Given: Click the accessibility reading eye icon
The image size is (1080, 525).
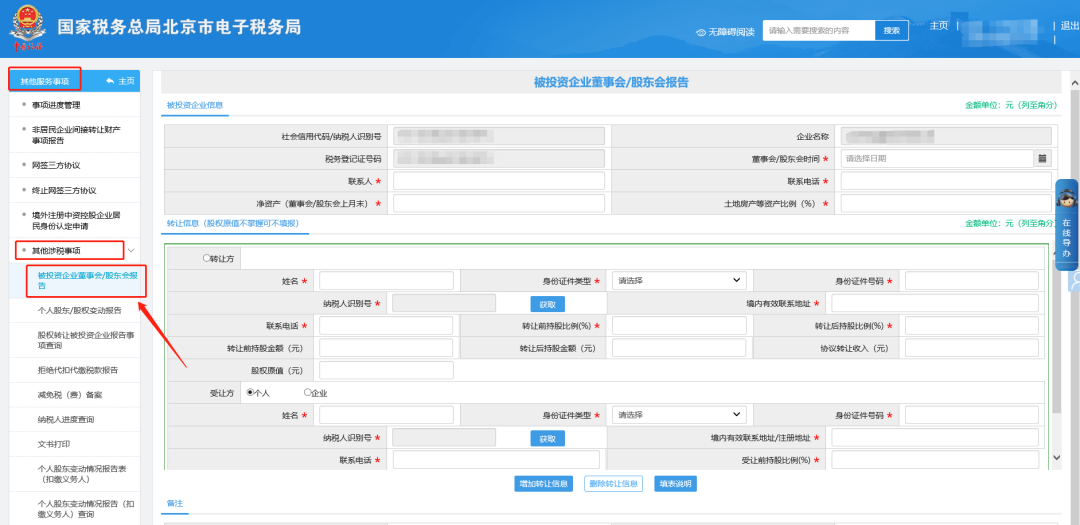Looking at the screenshot, I should coord(701,32).
